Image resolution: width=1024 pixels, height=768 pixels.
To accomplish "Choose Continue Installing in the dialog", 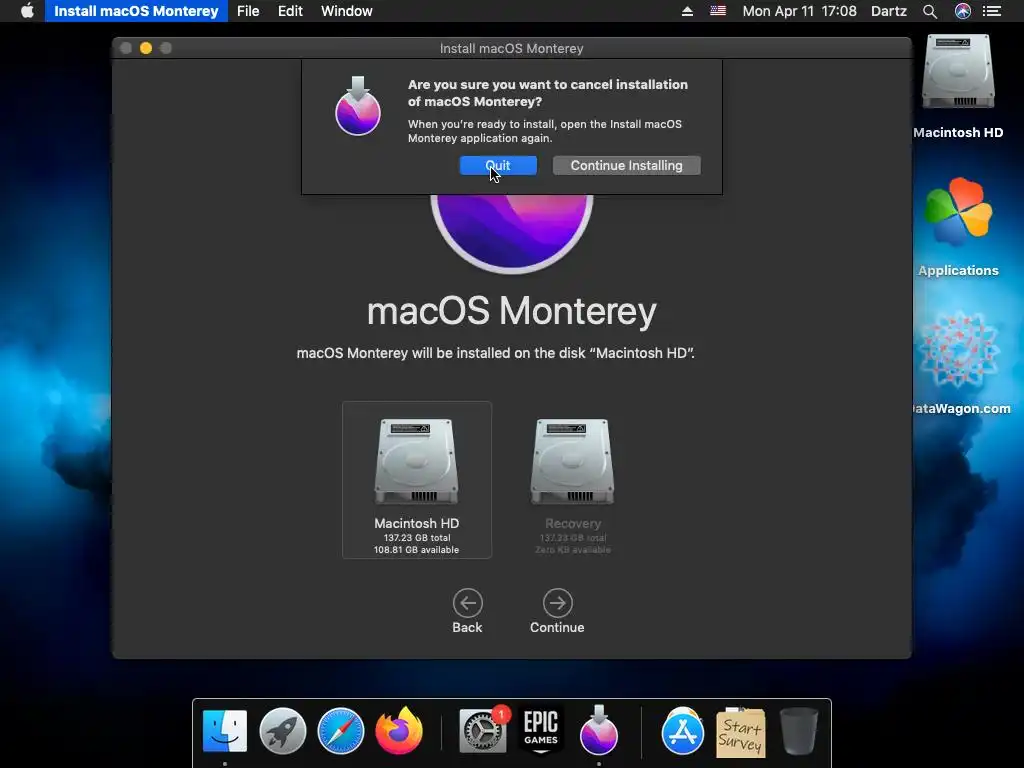I will pyautogui.click(x=626, y=165).
